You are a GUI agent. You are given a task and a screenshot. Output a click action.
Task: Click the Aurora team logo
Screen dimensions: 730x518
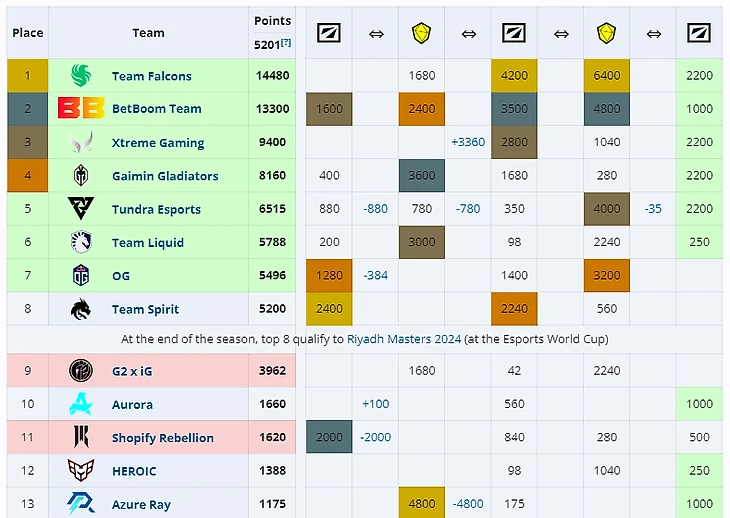(x=81, y=404)
